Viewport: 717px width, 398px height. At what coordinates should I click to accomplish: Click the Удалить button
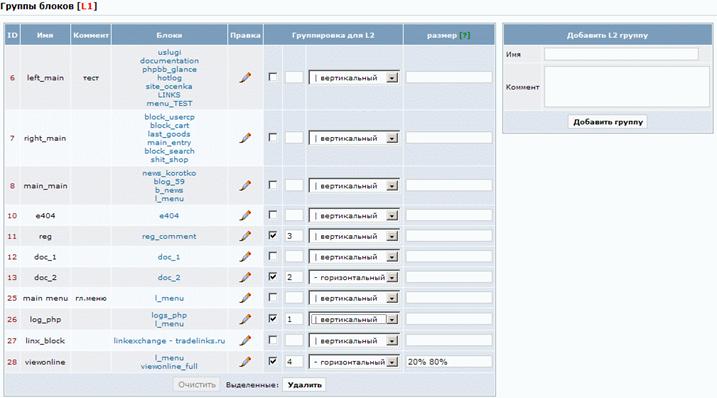coord(305,385)
